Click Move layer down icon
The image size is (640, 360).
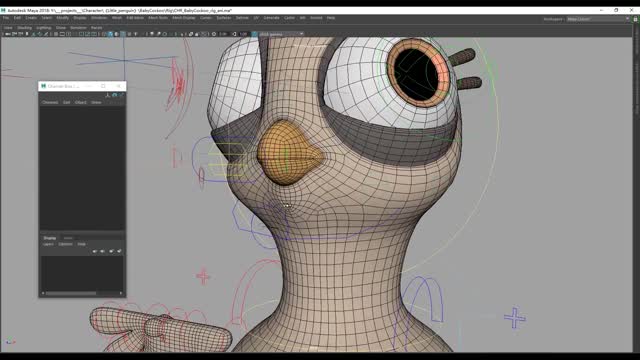click(102, 251)
